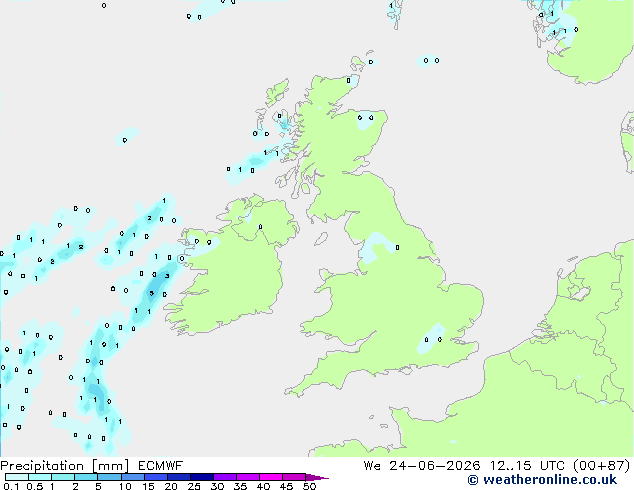This screenshot has height=490, width=634.
Task: Select the 1–2 mm legend swatch
Action: coord(63,477)
